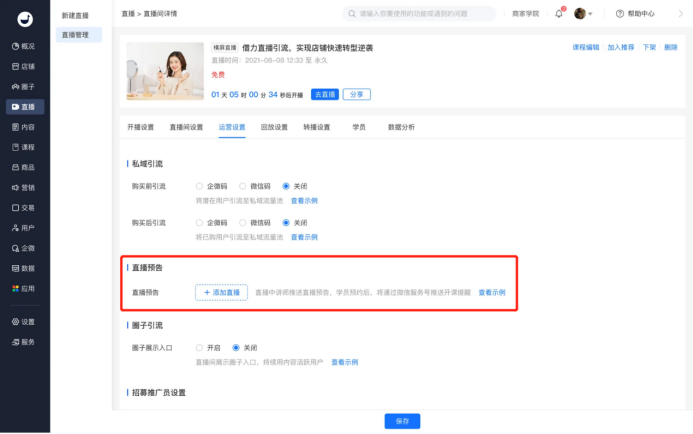693x434 pixels.
Task: Click the 添加直播 button
Action: (x=221, y=292)
